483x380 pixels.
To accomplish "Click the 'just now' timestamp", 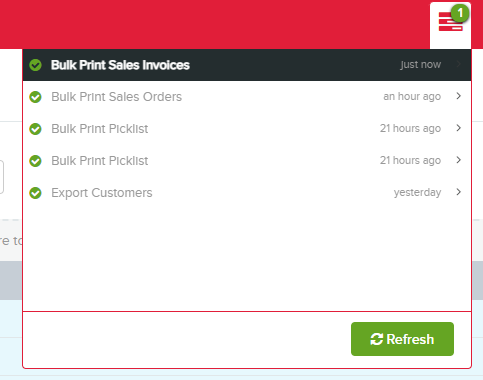I will tap(421, 64).
